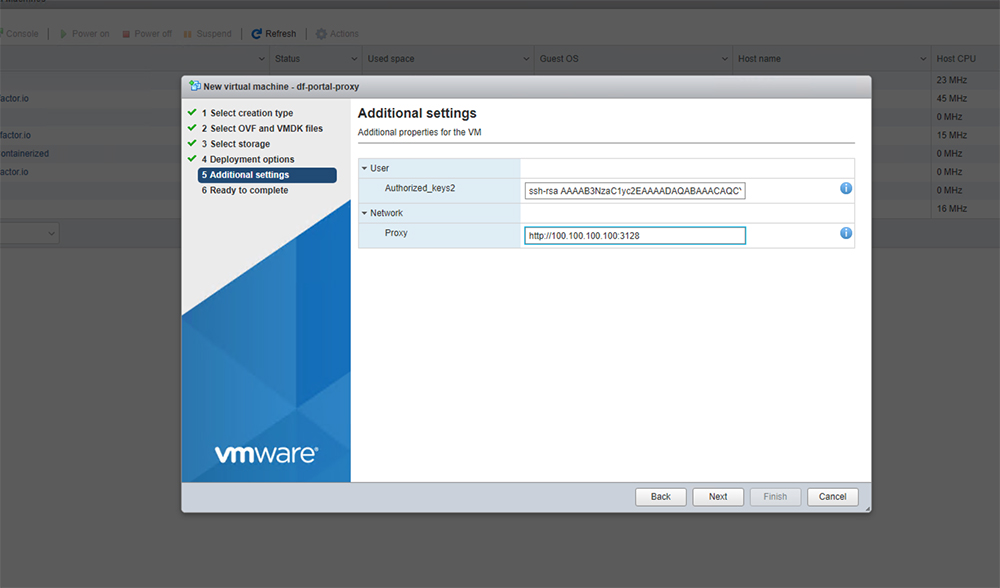Collapse the Network properties section
Image resolution: width=1000 pixels, height=588 pixels.
click(x=365, y=213)
